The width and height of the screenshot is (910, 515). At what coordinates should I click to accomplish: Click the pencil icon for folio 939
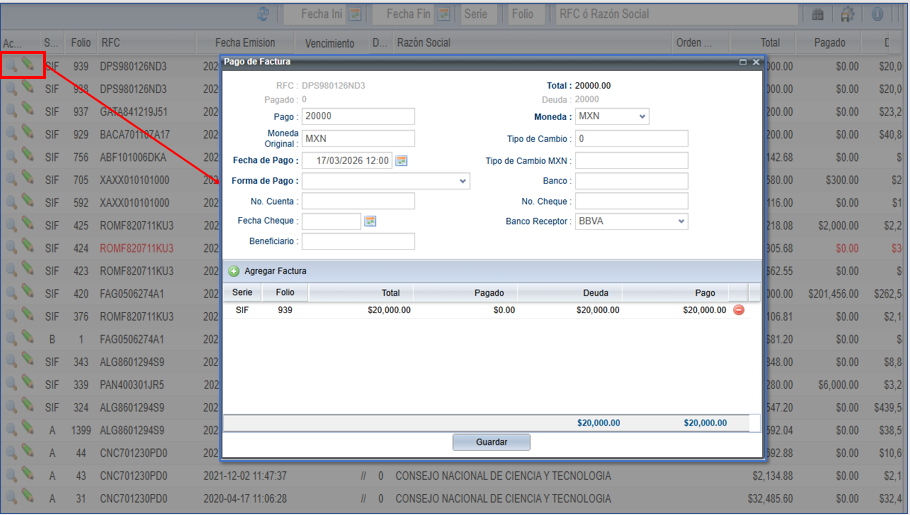click(29, 65)
